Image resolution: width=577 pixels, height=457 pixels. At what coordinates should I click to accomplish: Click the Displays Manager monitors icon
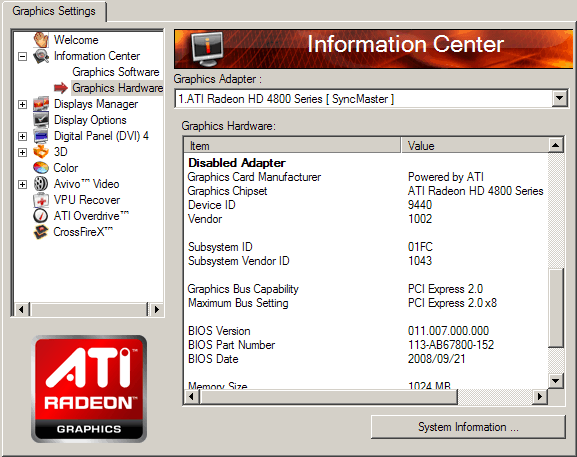41,104
